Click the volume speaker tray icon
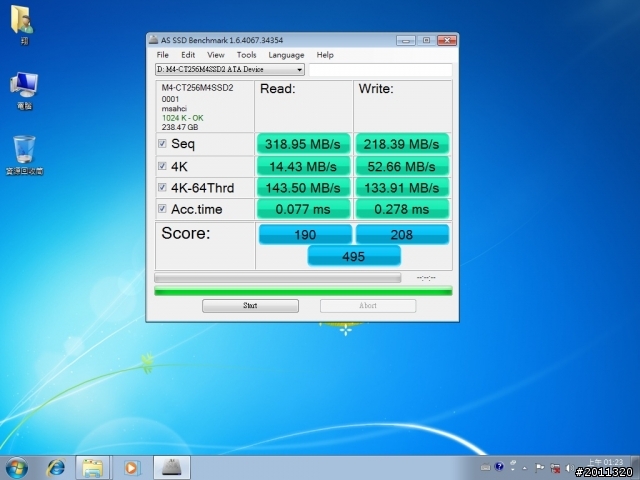This screenshot has width=640, height=480. tap(569, 468)
